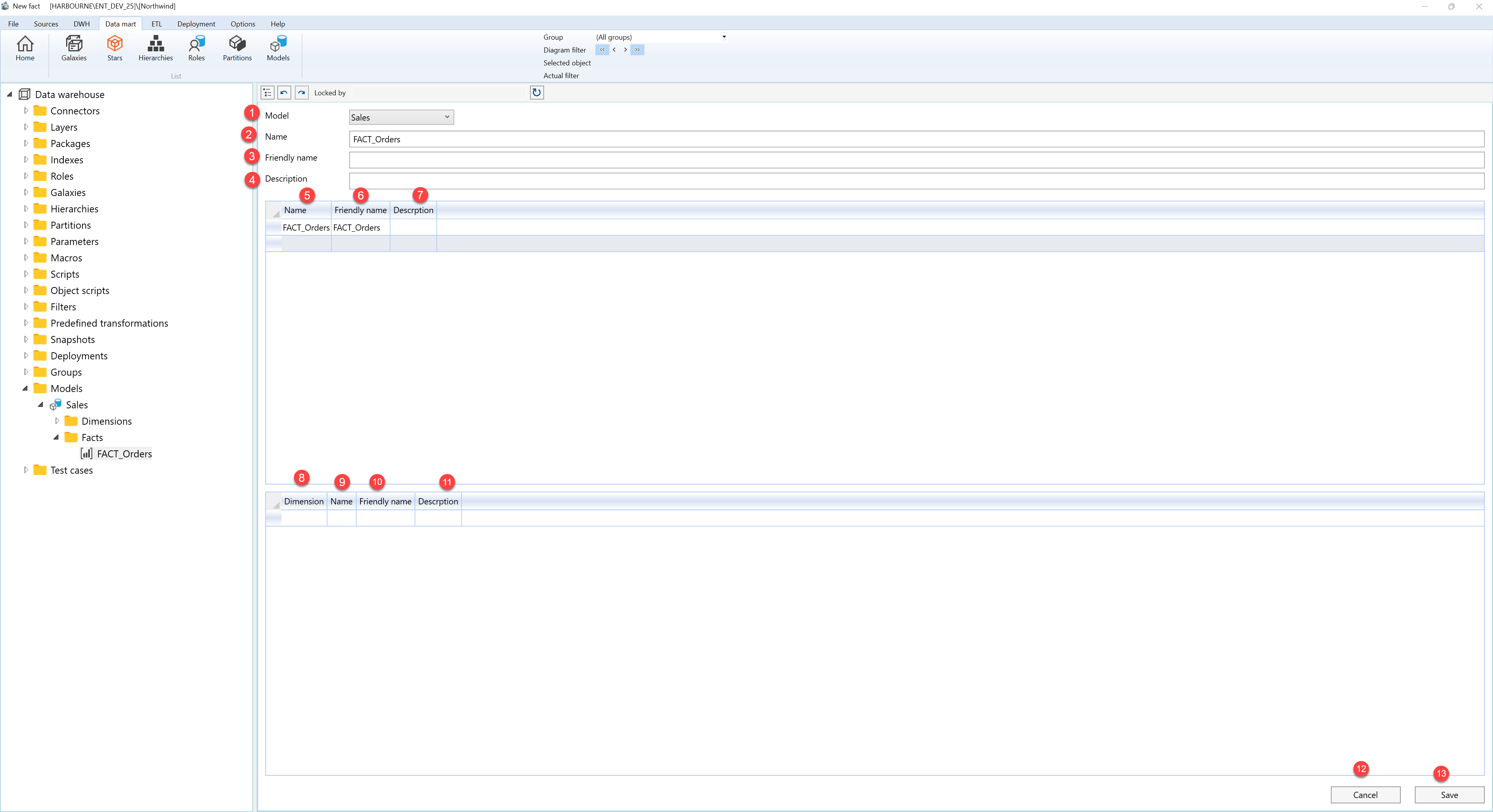Open the File menu
The height and width of the screenshot is (812, 1493).
13,24
